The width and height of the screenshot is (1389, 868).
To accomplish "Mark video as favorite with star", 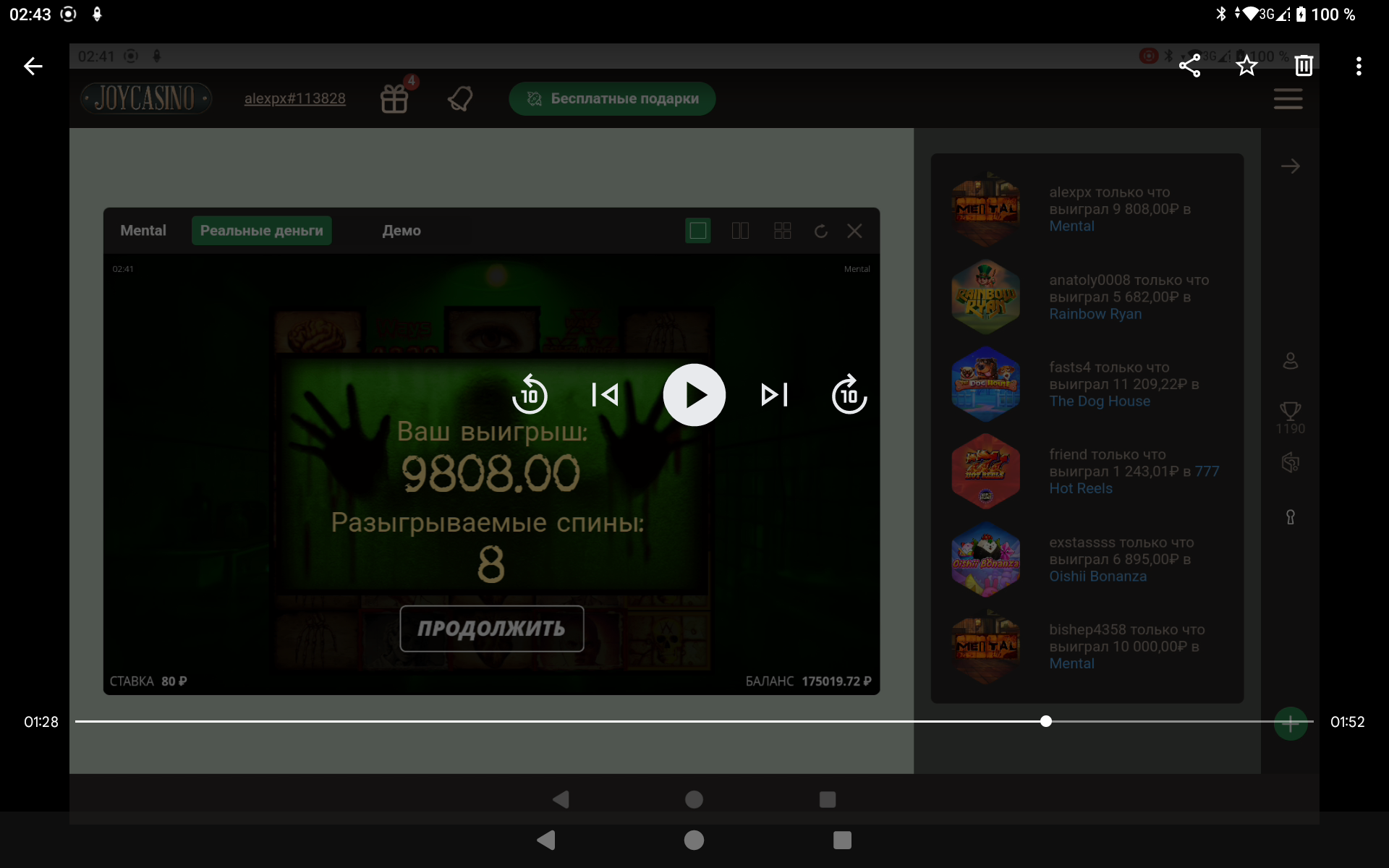I will tap(1246, 66).
